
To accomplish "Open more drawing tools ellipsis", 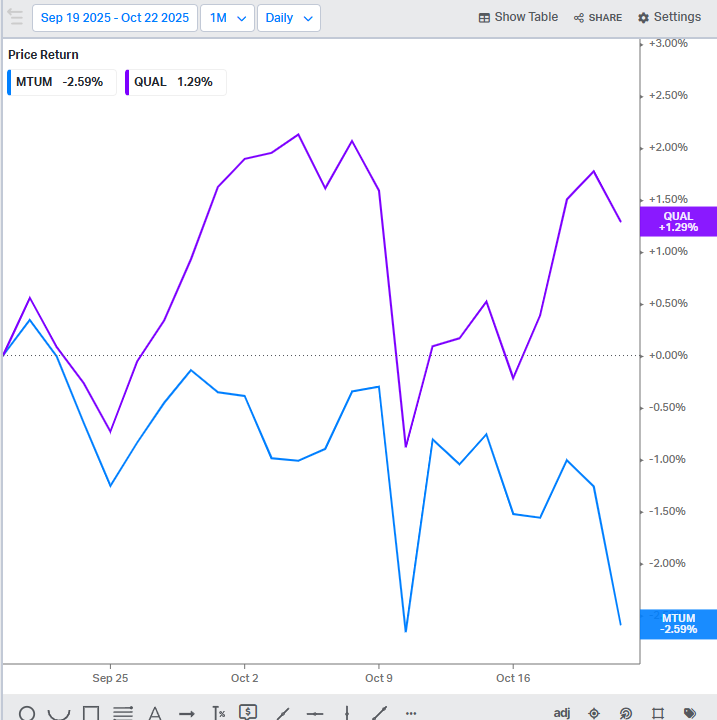I will click(411, 714).
